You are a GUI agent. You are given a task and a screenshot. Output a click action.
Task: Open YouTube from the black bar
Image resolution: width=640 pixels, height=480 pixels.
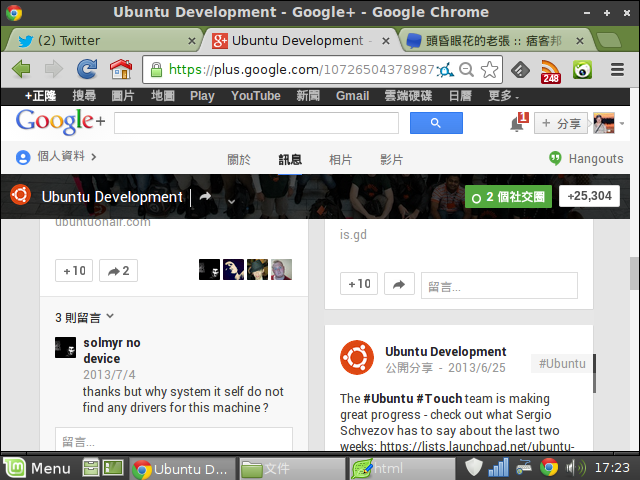coord(256,96)
